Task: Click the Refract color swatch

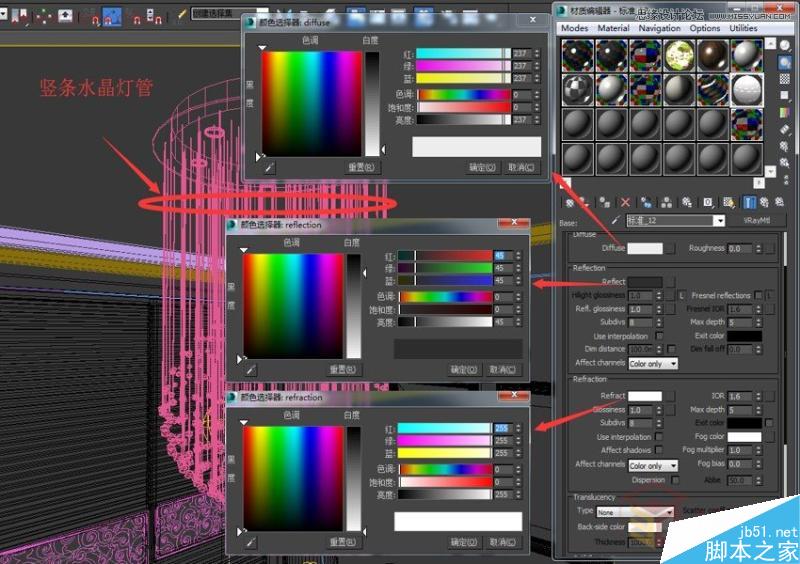Action: 645,396
